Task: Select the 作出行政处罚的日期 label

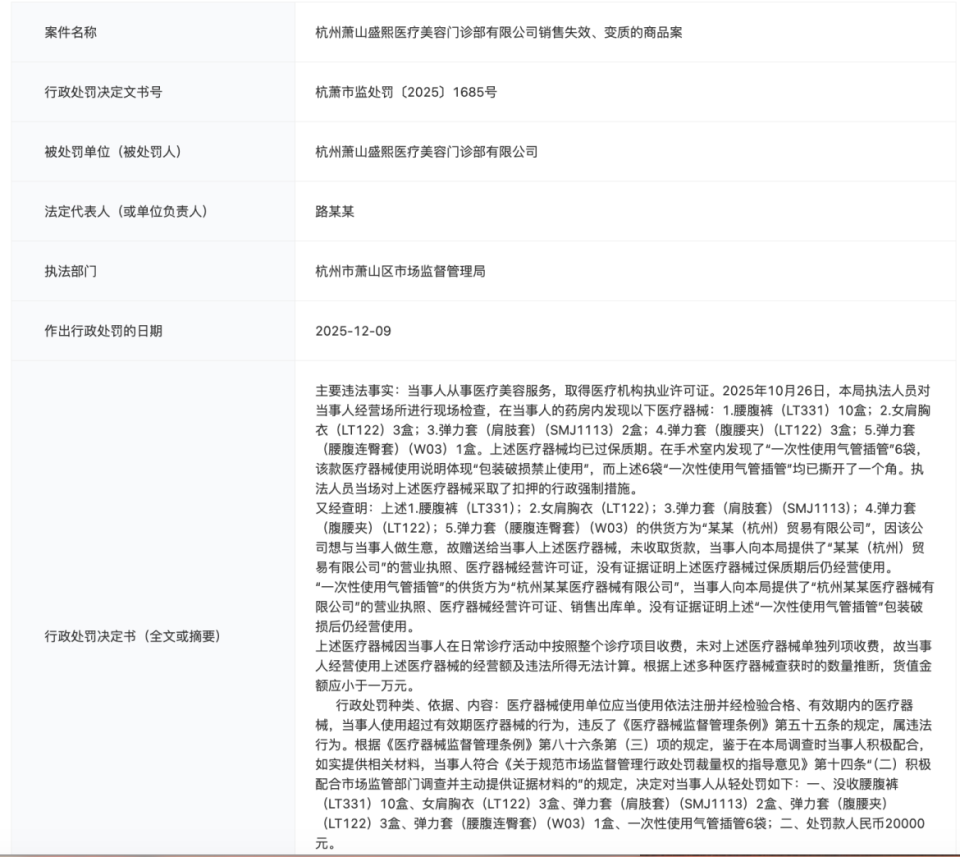Action: [x=103, y=331]
